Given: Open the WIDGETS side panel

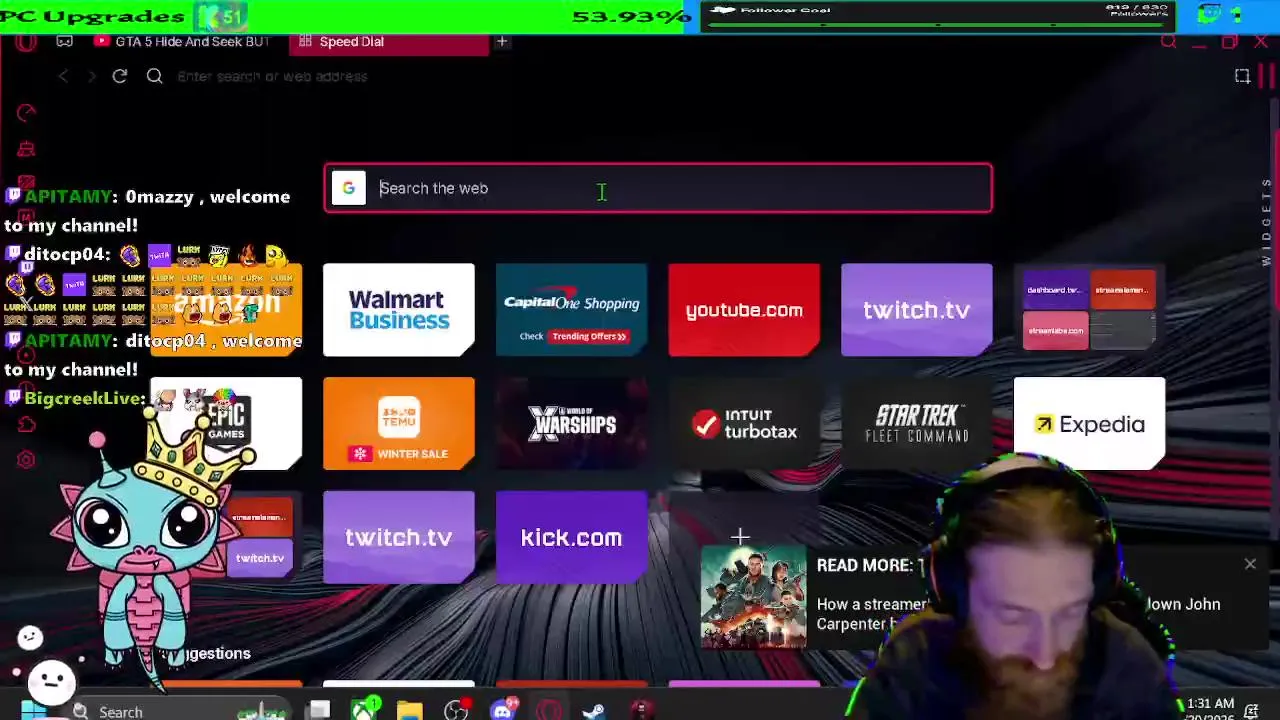Looking at the screenshot, I should 1267,221.
